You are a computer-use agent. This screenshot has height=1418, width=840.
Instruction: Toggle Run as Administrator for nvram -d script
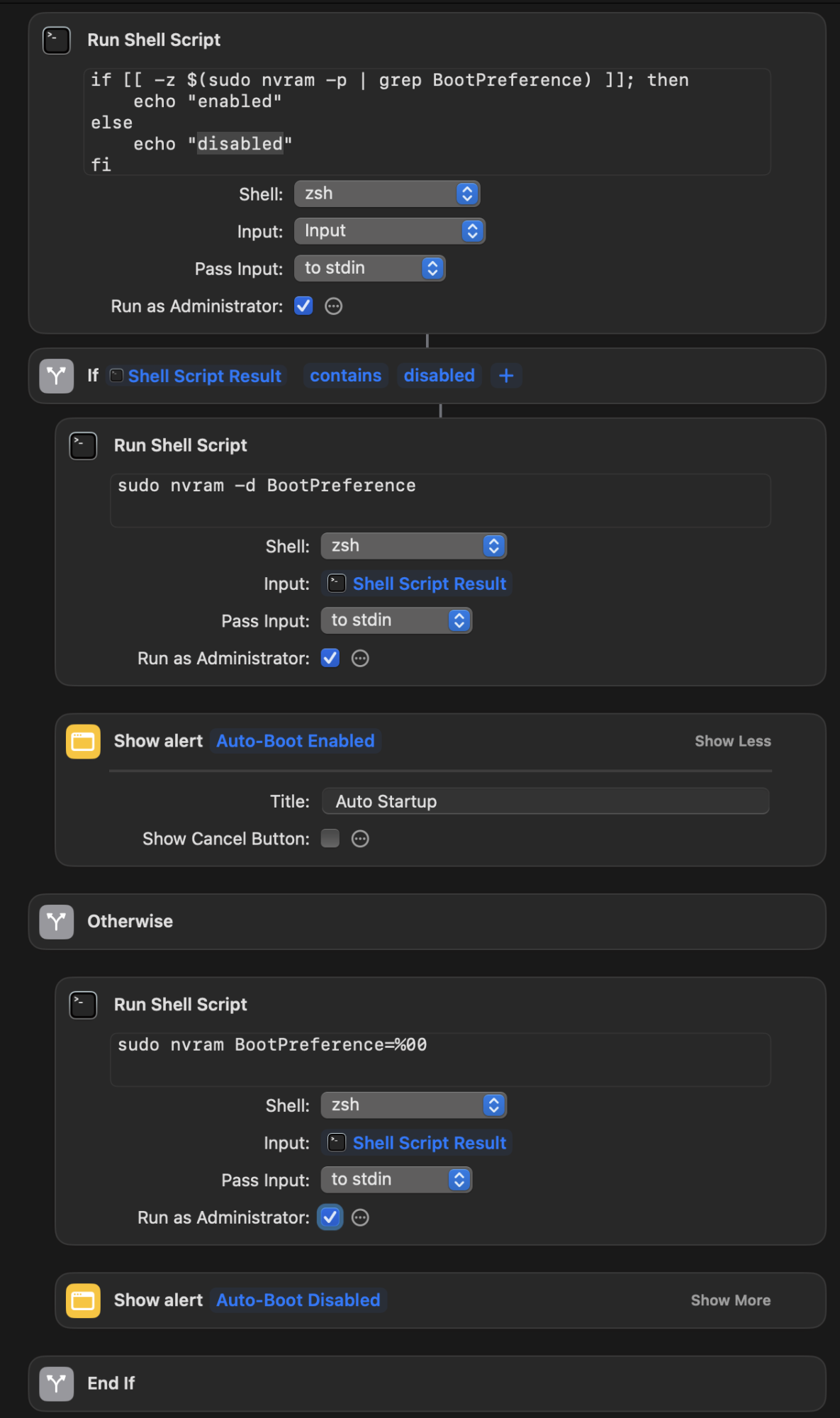click(x=330, y=659)
